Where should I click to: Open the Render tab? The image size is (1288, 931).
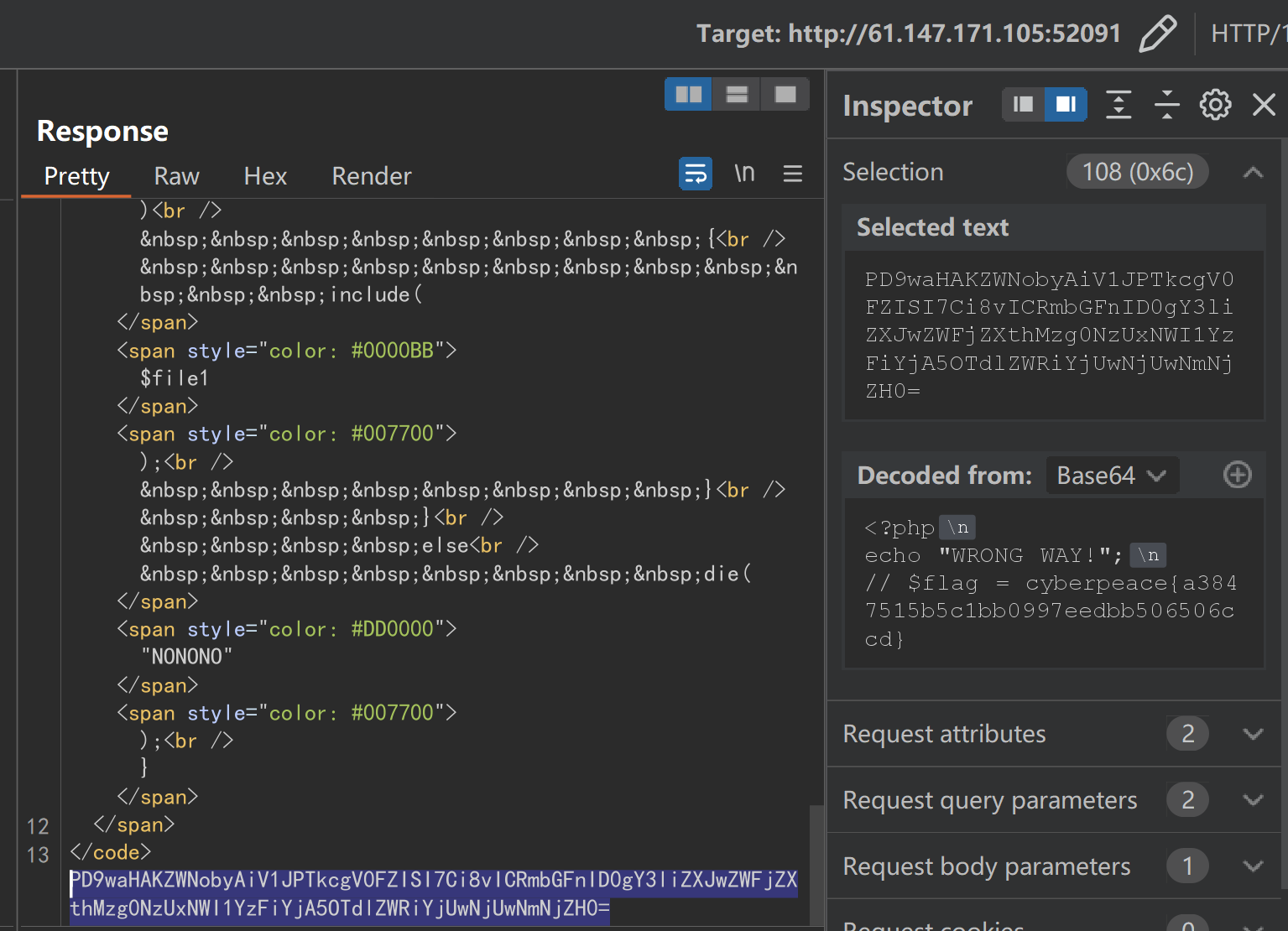(372, 176)
